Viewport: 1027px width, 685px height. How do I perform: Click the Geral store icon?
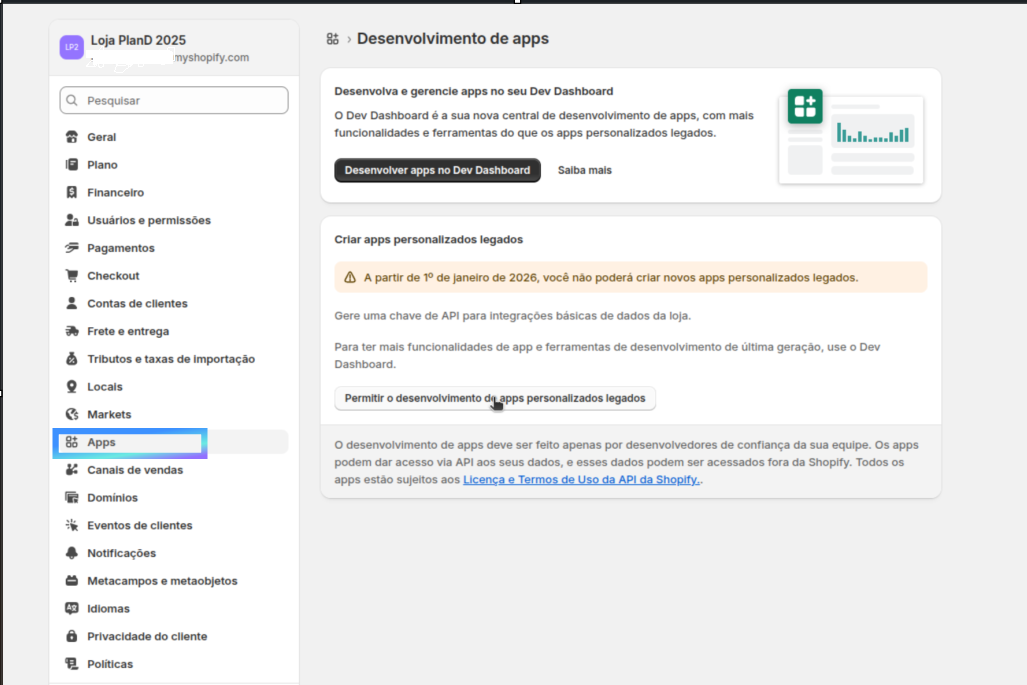(71, 137)
